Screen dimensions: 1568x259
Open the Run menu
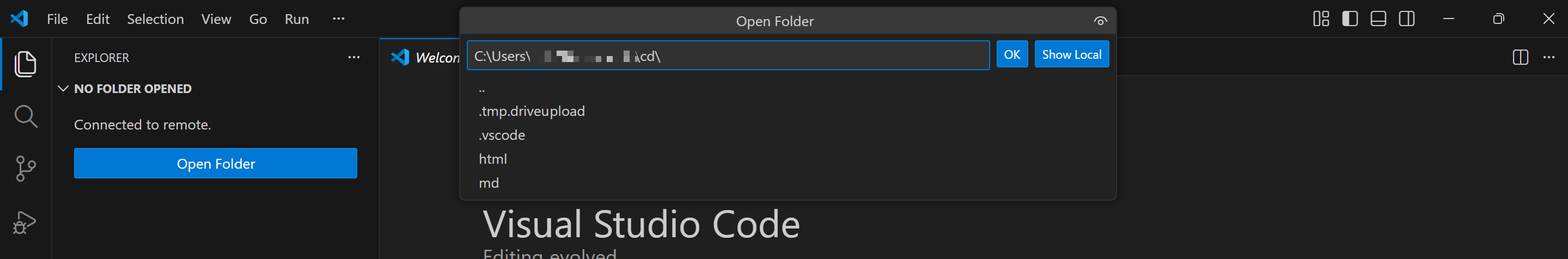pos(296,19)
